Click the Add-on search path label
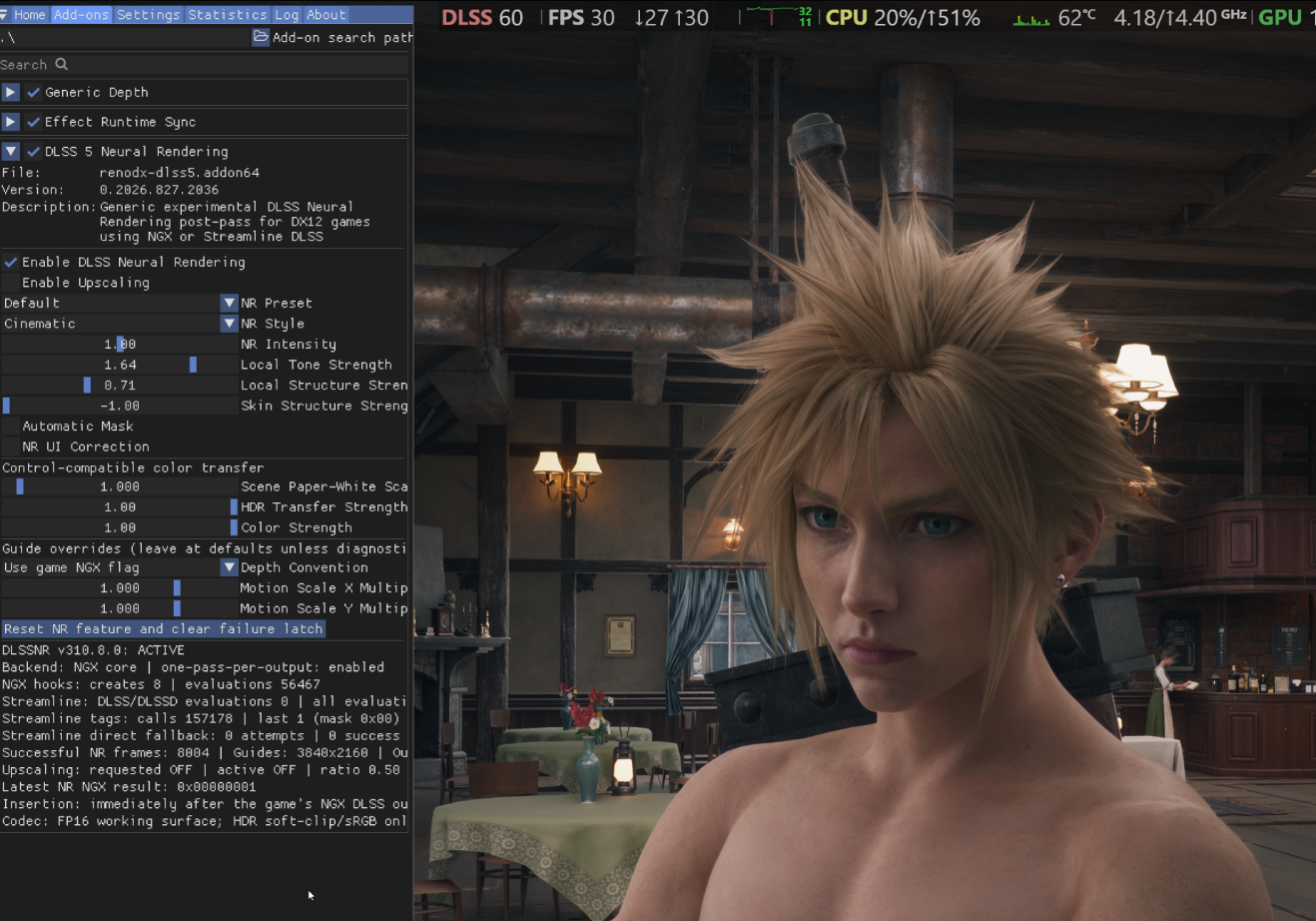Screen dimensions: 1316x921 [x=342, y=38]
